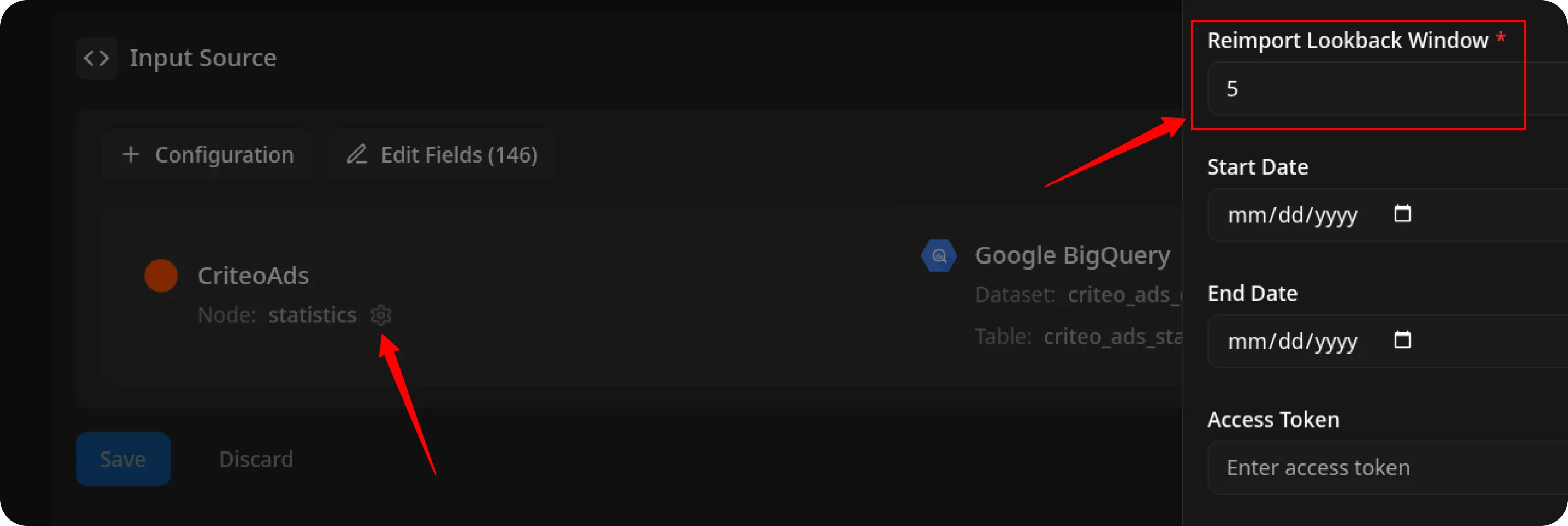Click the orange CriteoAds source icon
Viewport: 1568px width, 526px height.
point(161,275)
